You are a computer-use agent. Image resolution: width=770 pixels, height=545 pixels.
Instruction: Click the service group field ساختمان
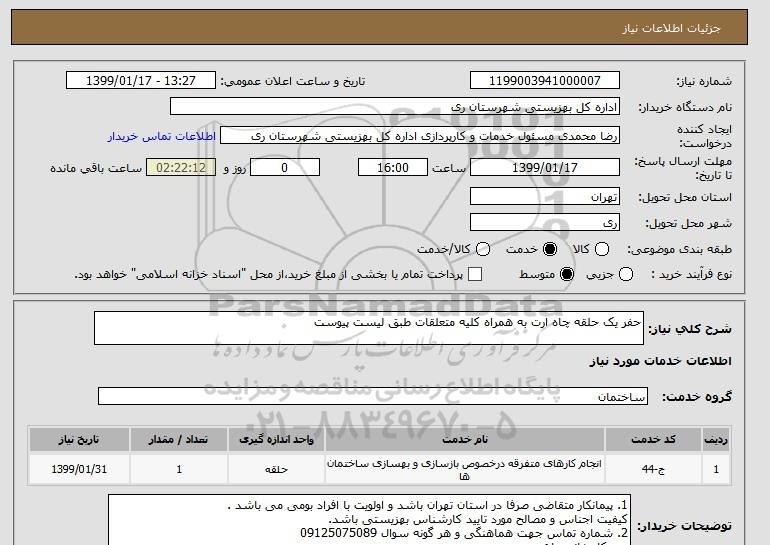[373, 396]
